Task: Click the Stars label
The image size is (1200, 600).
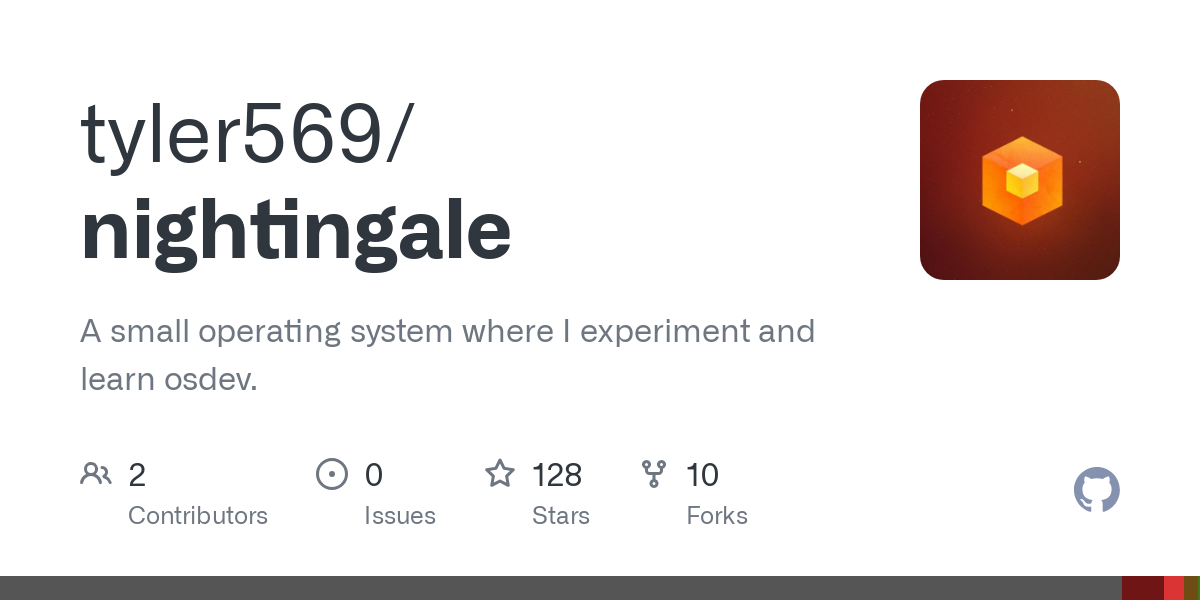Action: tap(561, 516)
